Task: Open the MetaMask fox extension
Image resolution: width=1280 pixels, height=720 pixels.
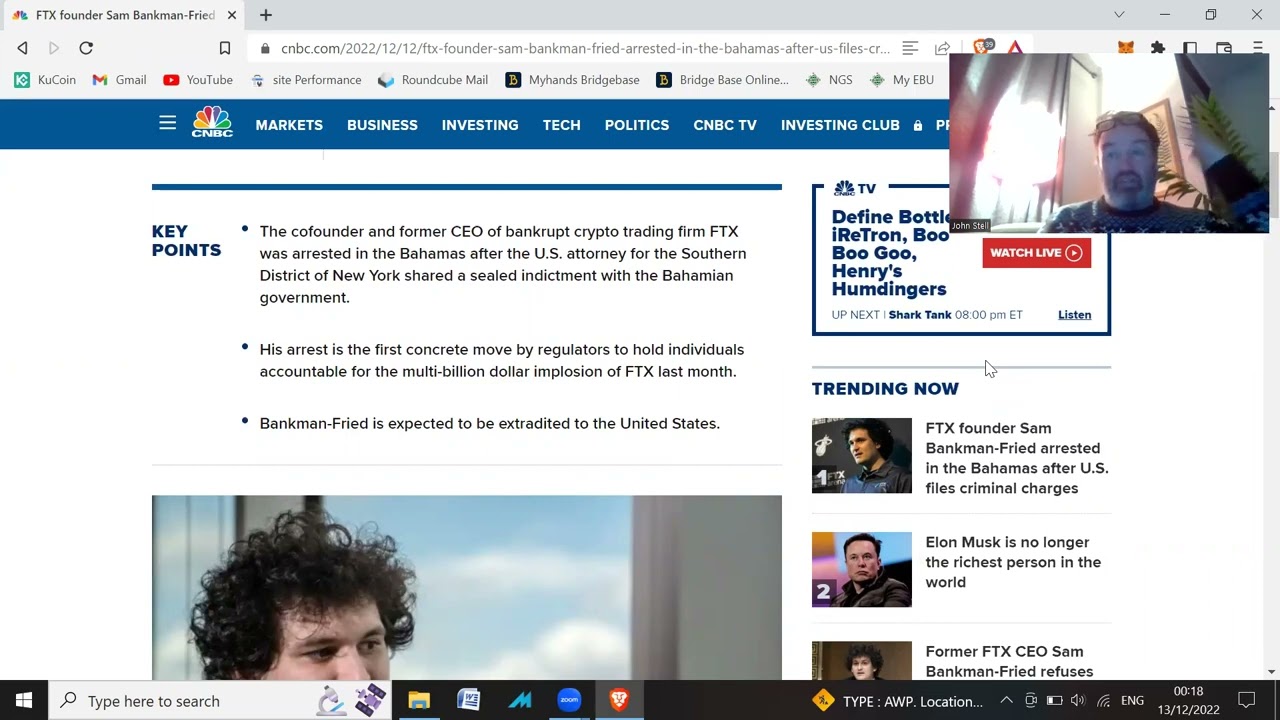Action: coord(1126,48)
